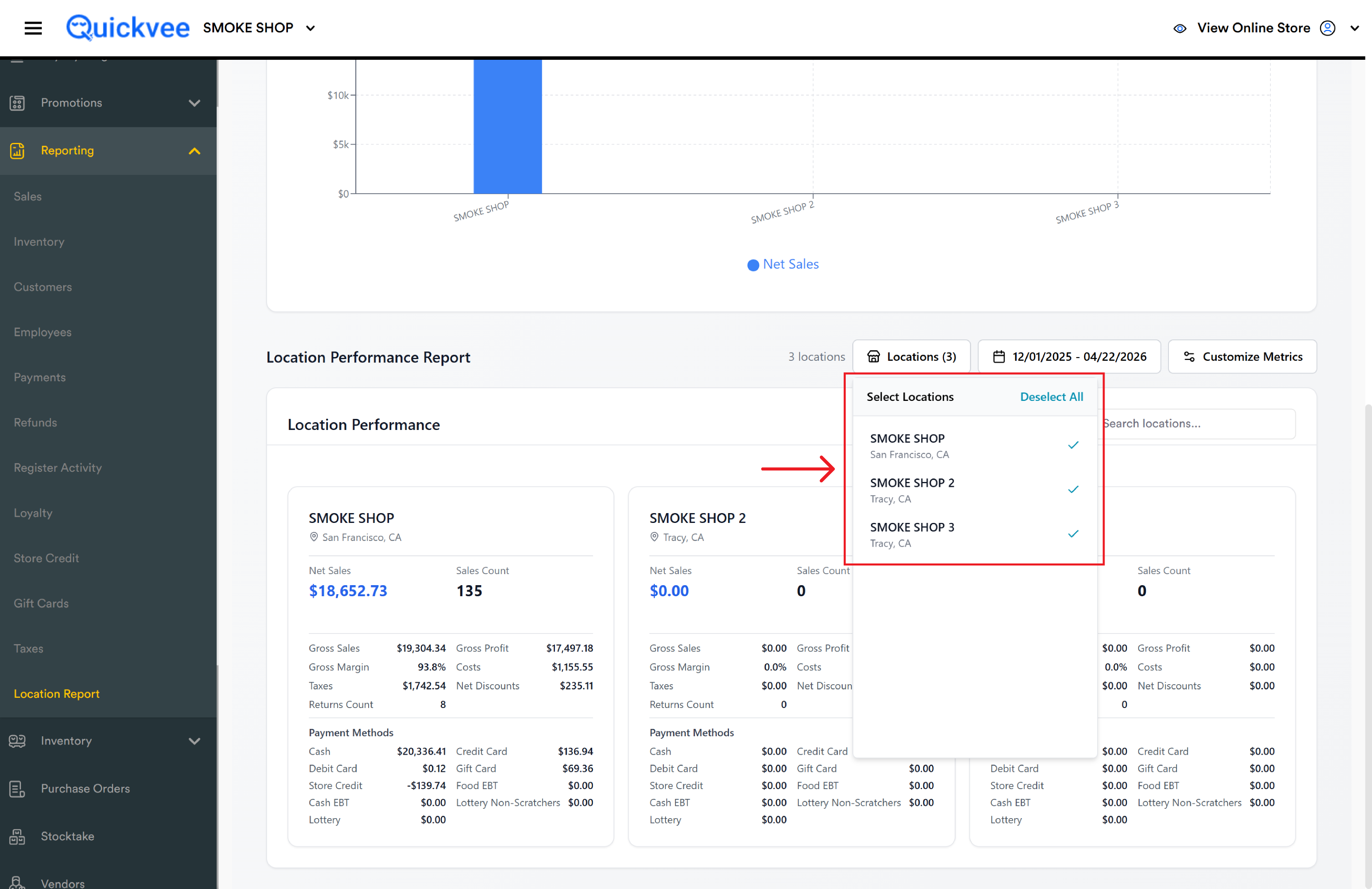The height and width of the screenshot is (889, 1372).
Task: Open the 12/01/2025 - 04/22/2026 date picker
Action: 1069,356
